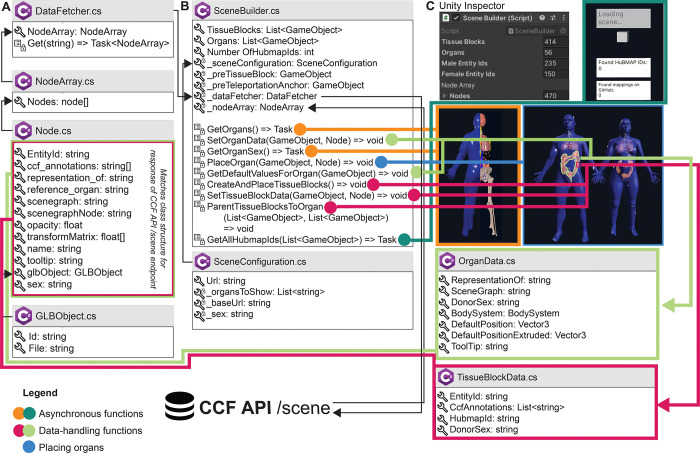The height and width of the screenshot is (453, 700).
Task: Click the method icon beside Get(string) in DataFetcher
Action: [20, 43]
